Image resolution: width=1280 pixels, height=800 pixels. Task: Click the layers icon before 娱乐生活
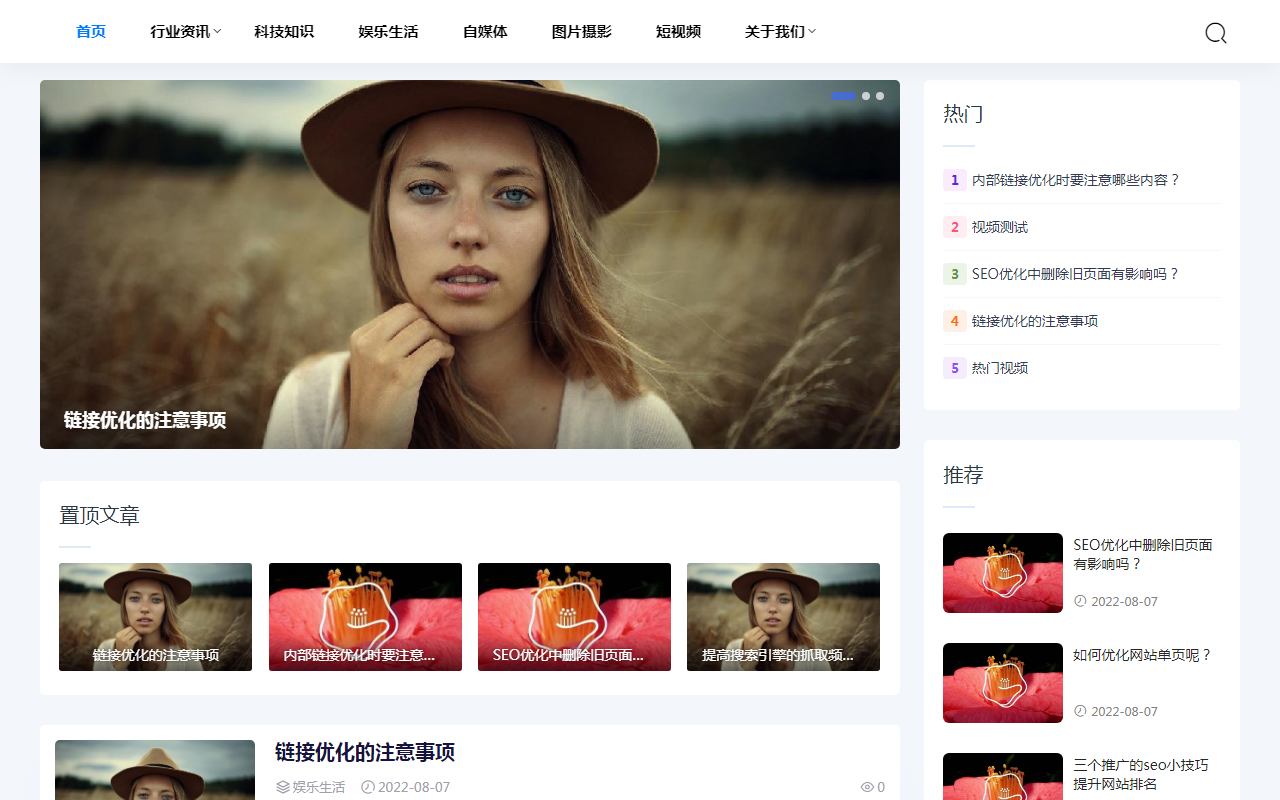pos(283,787)
